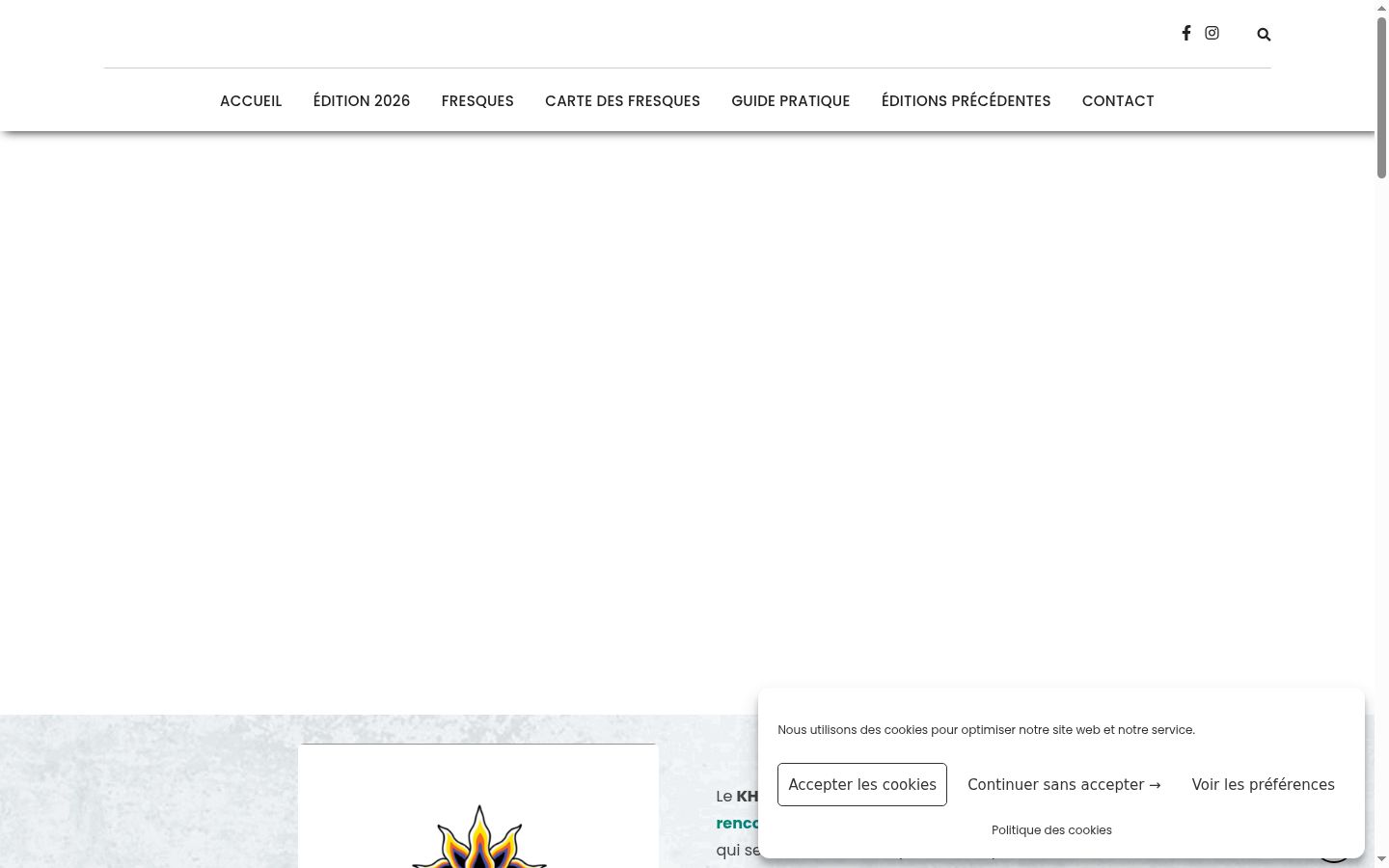The image size is (1389, 868).
Task: Click the scrollbar down arrow
Action: (x=1381, y=860)
